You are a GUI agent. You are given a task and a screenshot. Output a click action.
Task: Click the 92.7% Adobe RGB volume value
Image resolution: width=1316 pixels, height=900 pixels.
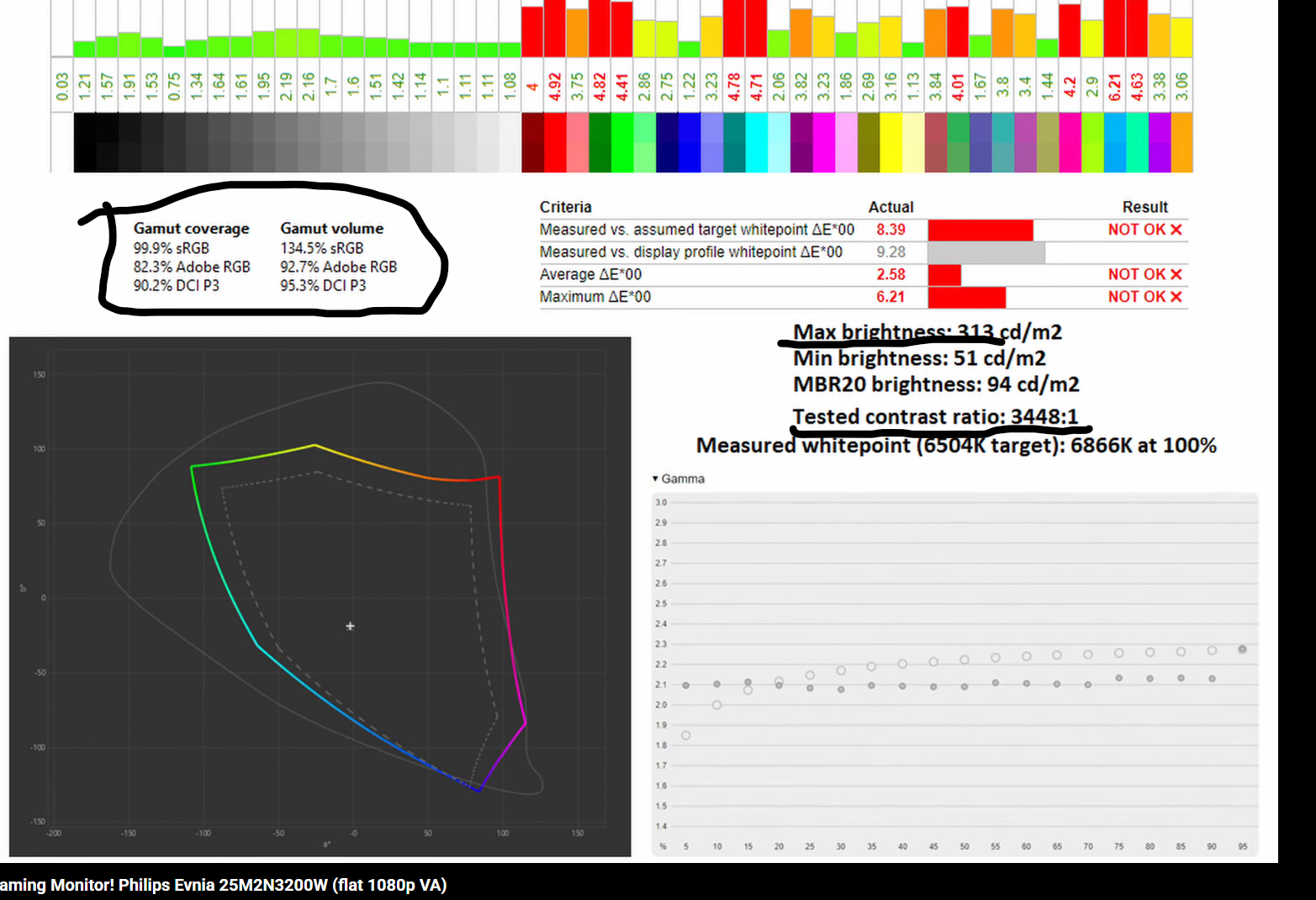point(339,267)
